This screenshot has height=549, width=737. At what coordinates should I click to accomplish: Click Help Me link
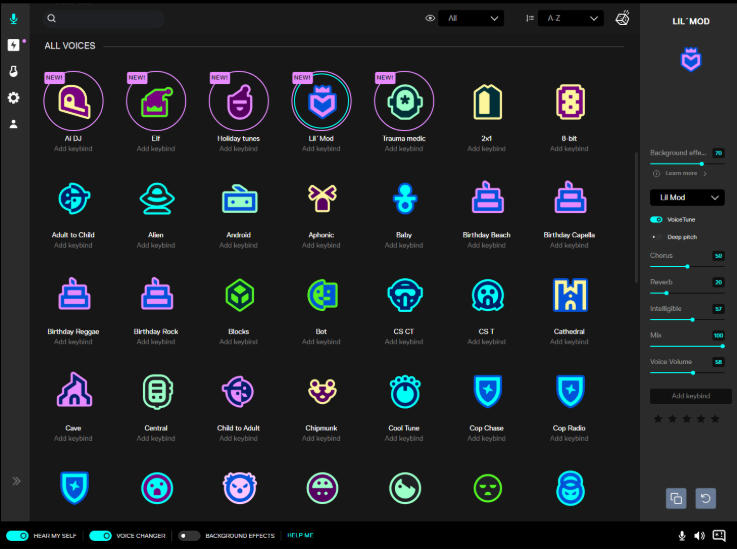[300, 535]
